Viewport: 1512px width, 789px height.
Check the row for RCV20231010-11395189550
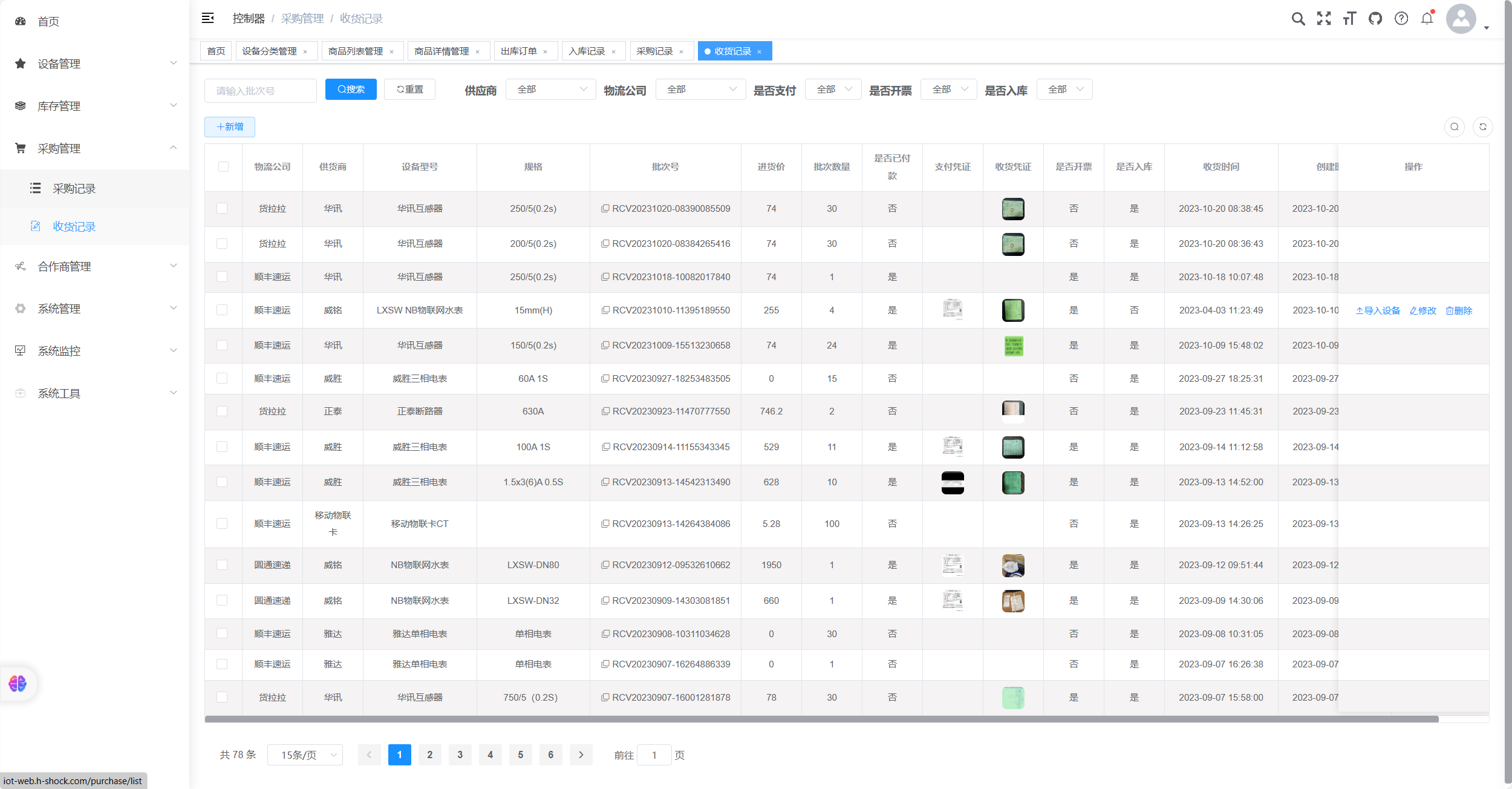click(x=222, y=310)
